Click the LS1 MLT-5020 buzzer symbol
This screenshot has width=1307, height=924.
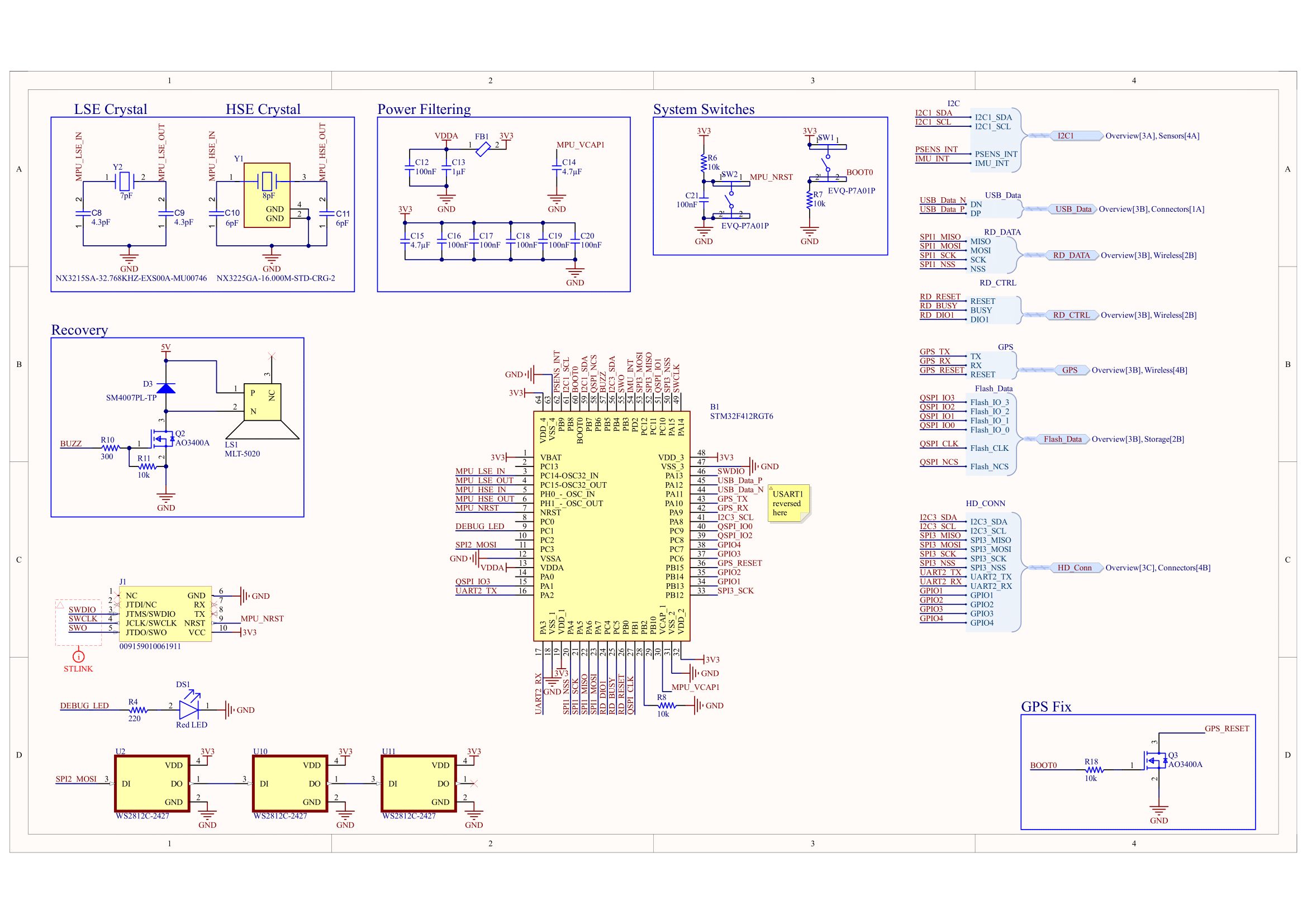[x=263, y=411]
